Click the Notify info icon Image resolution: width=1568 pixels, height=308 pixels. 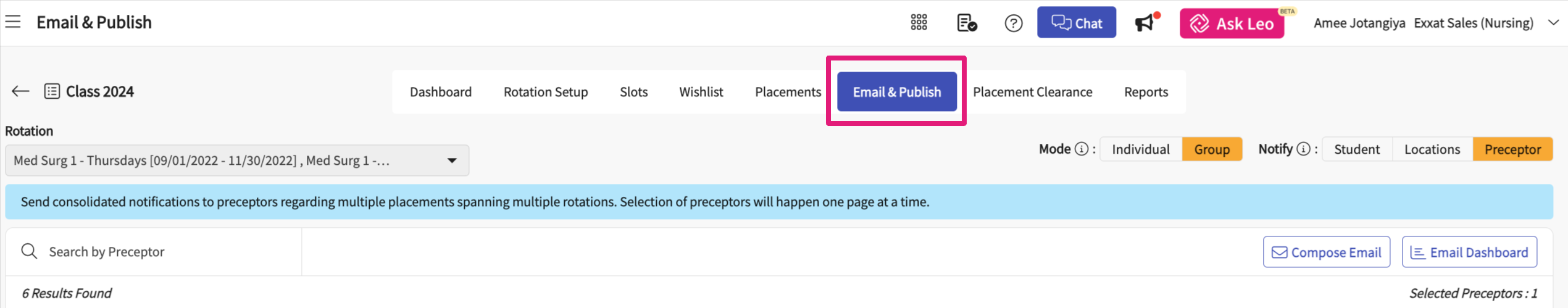(x=1303, y=149)
